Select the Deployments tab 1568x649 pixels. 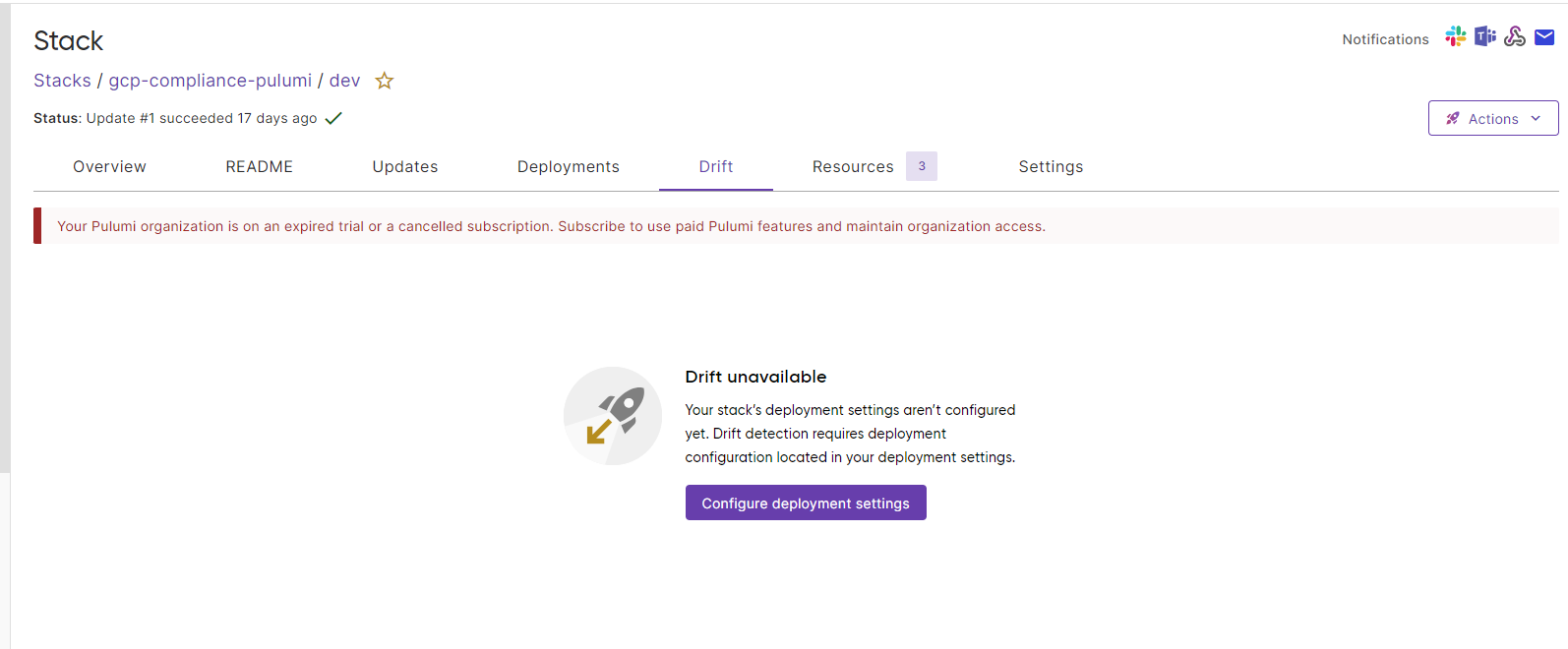coord(569,166)
